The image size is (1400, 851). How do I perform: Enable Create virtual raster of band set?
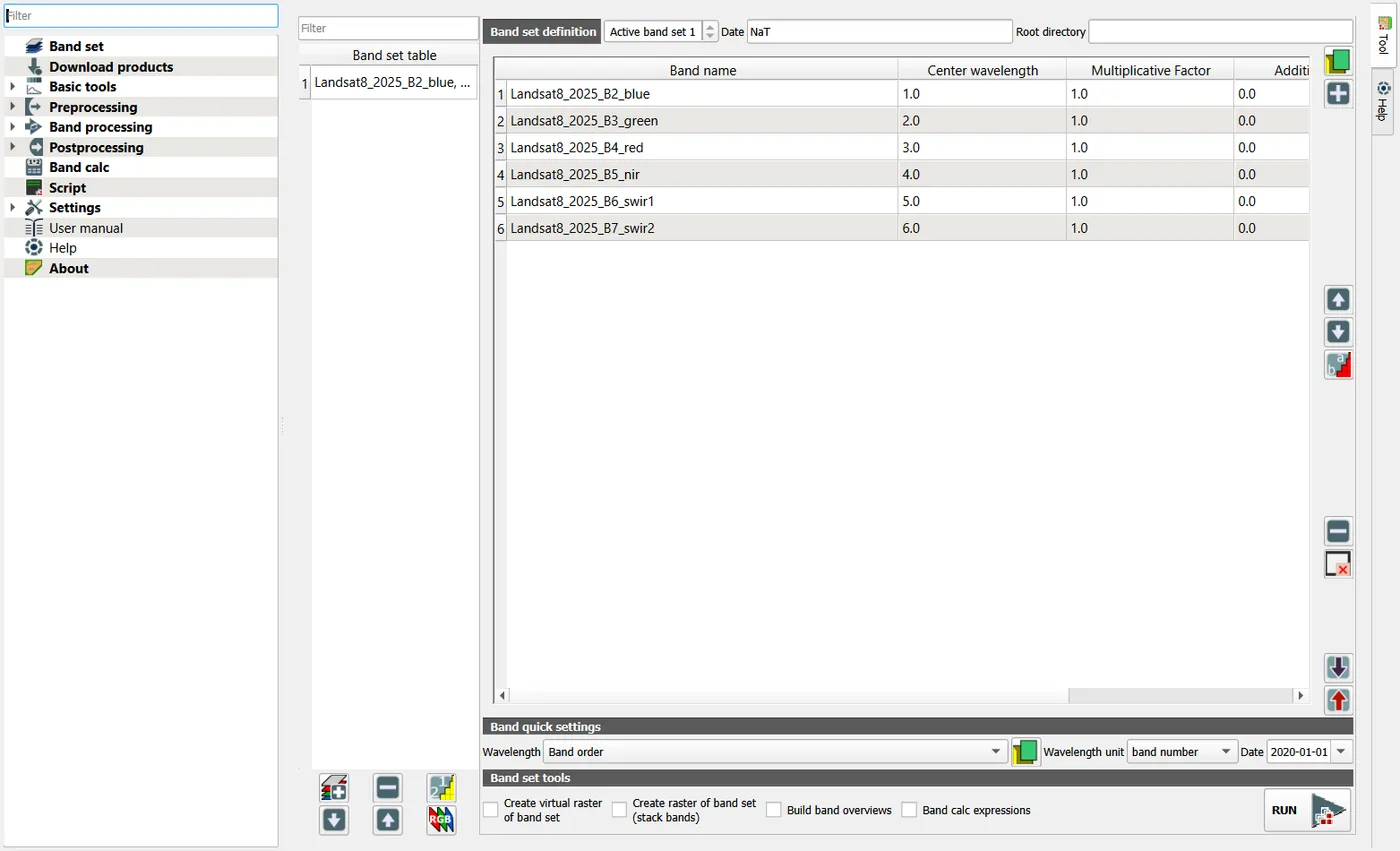click(491, 810)
